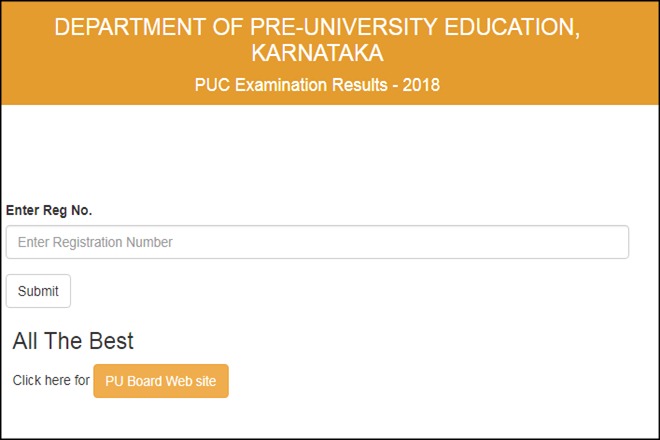Screen dimensions: 660x440
Task: Click "2018" in the results subtitle
Action: click(421, 85)
